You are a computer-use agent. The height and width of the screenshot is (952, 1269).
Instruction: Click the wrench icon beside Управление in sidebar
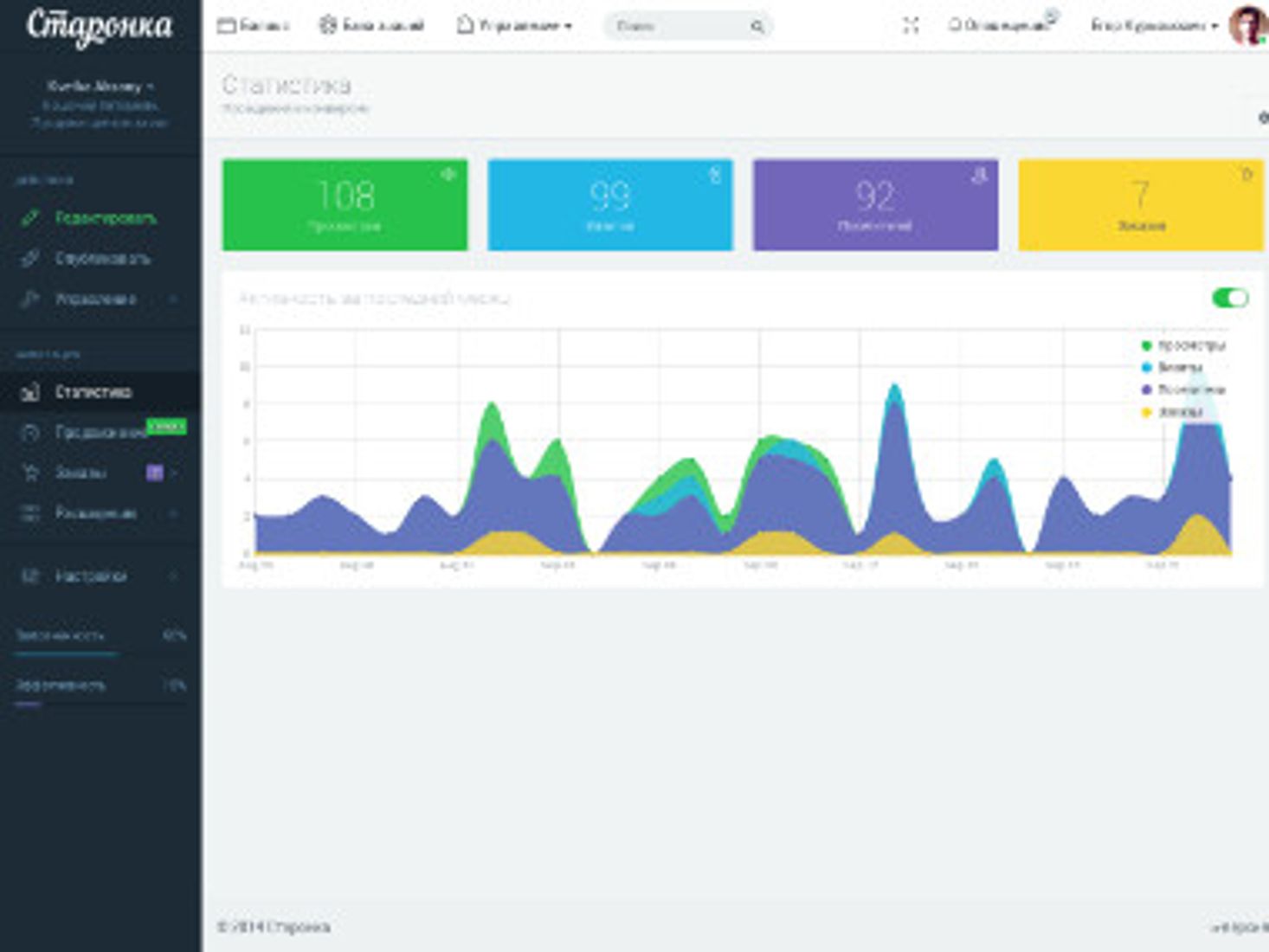point(30,299)
